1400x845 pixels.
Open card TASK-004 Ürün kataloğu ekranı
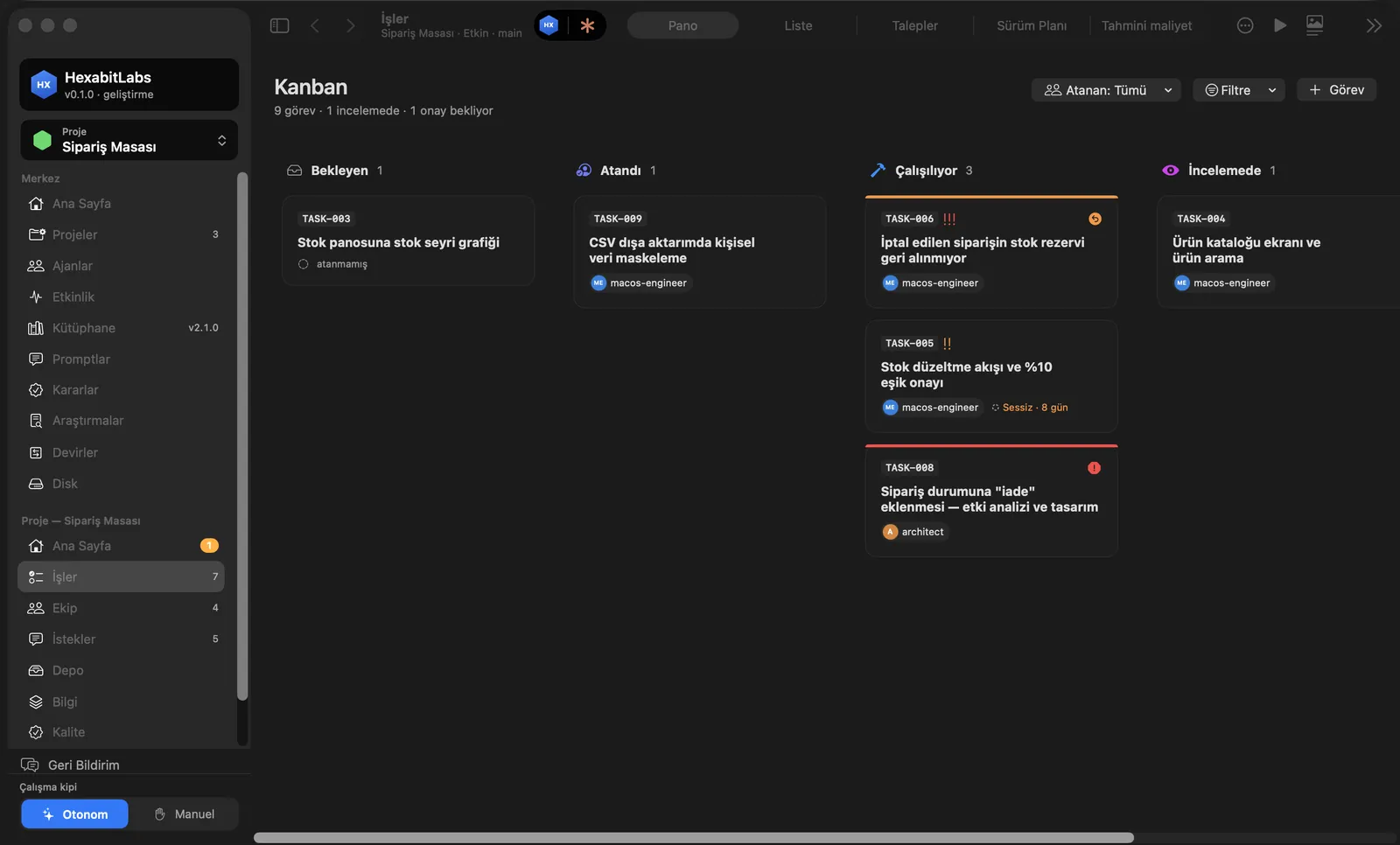tap(1279, 252)
